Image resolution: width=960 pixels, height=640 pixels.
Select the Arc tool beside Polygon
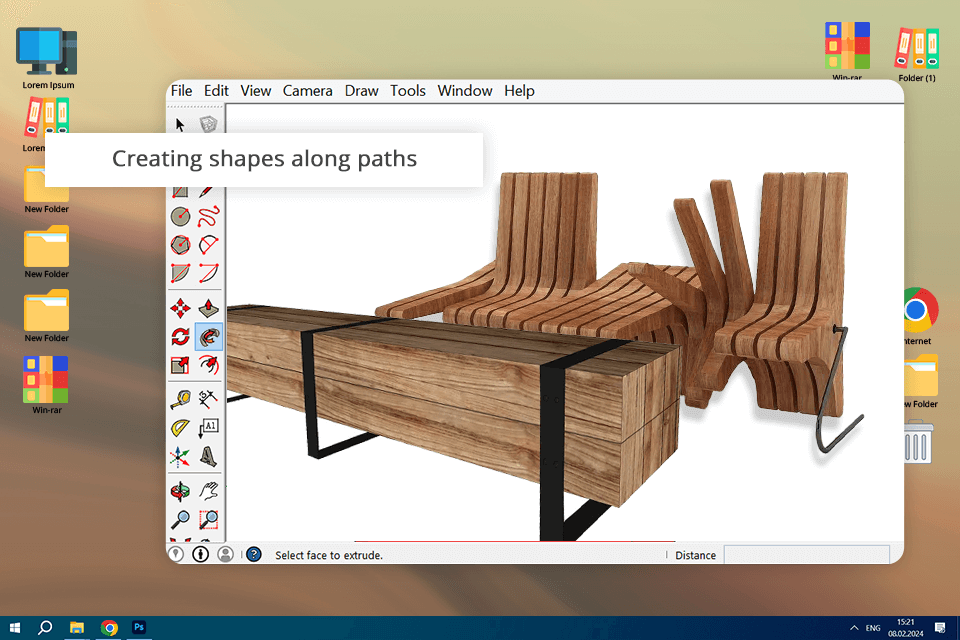(209, 245)
